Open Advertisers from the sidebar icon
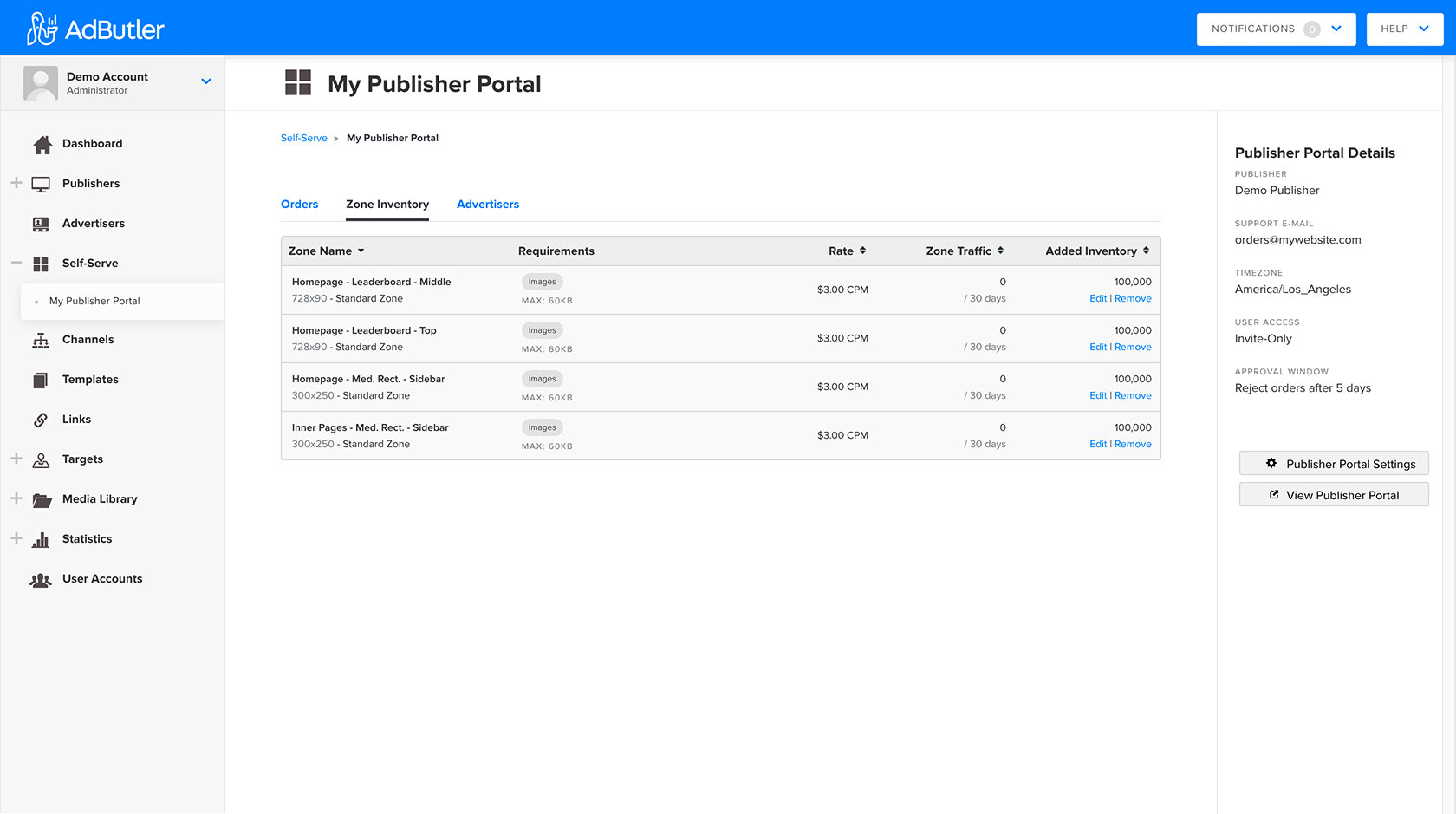1456x814 pixels. 41,223
